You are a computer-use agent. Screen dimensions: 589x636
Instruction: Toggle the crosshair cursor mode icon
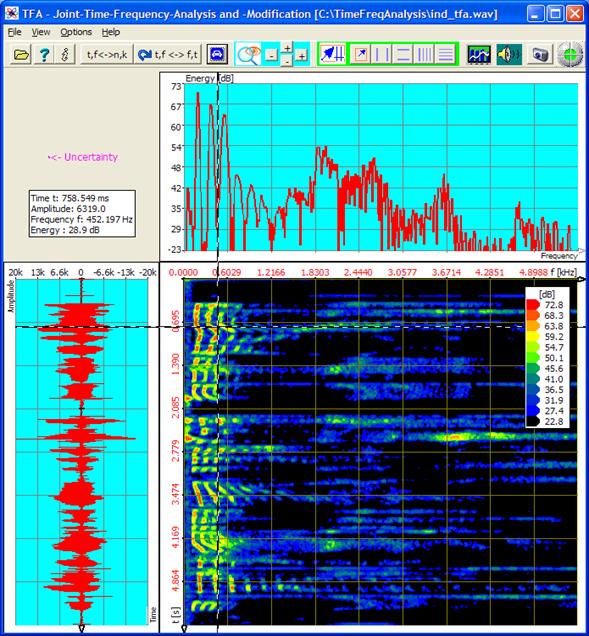coord(332,54)
